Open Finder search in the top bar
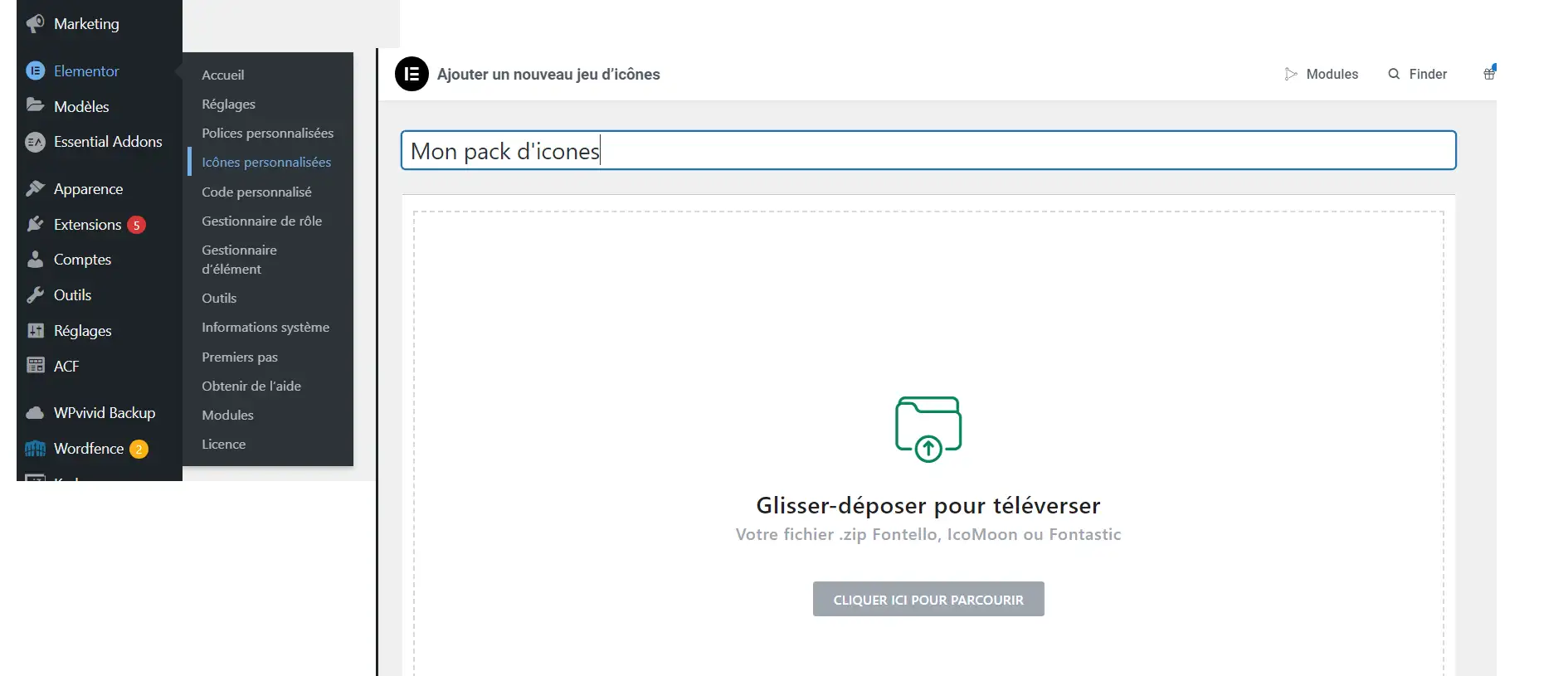1568x676 pixels. pyautogui.click(x=1418, y=74)
